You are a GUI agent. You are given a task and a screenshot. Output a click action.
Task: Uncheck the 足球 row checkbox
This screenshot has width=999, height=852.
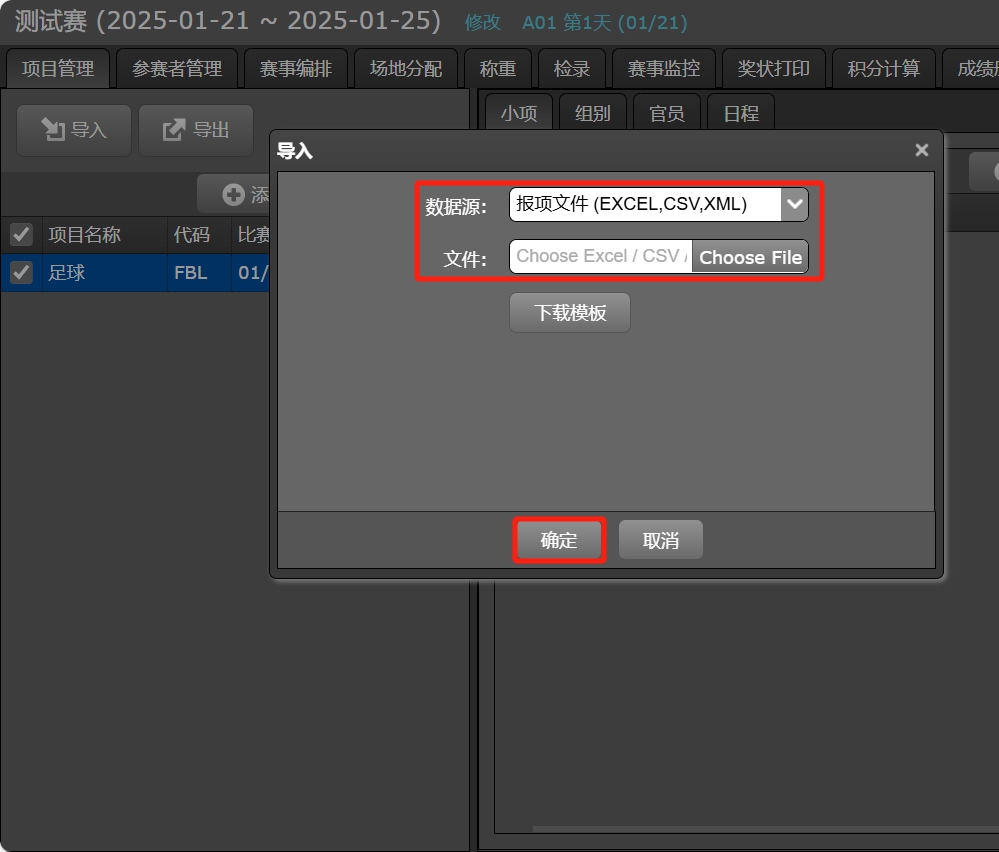click(x=21, y=273)
